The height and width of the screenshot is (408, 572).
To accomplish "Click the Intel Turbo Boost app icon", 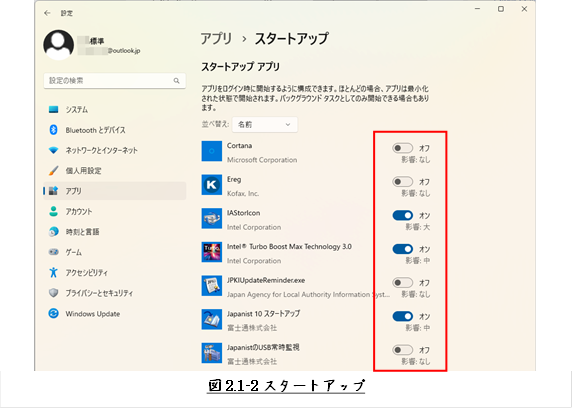I will coord(212,252).
